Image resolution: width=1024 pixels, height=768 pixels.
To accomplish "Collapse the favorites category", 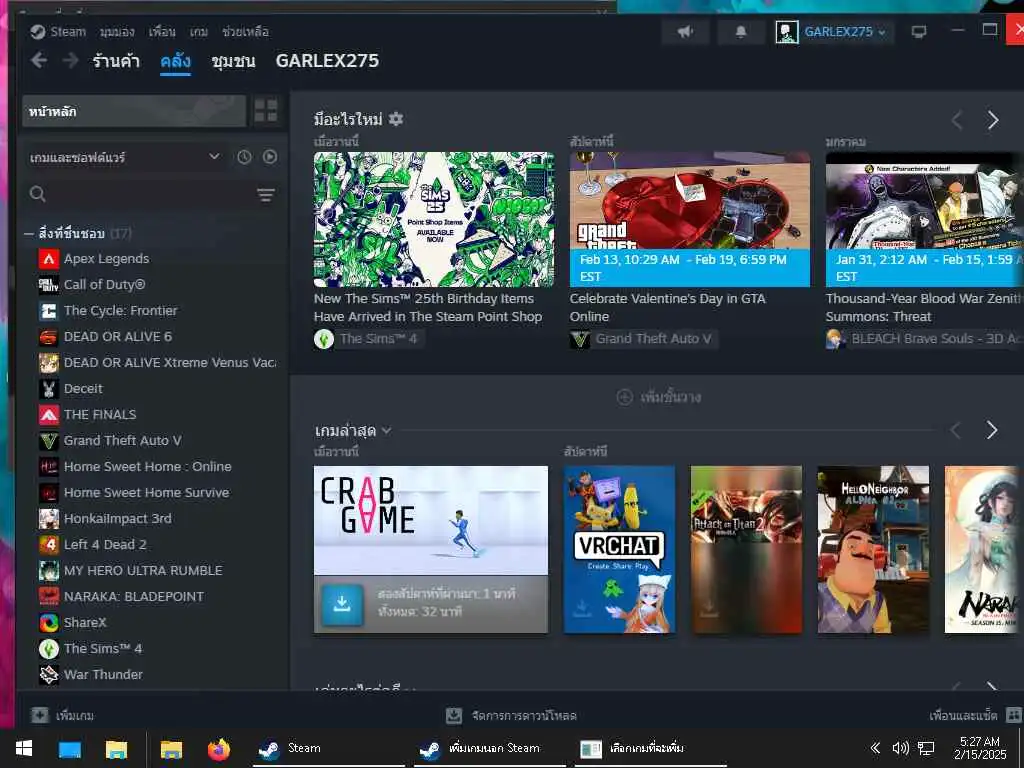I will tap(29, 233).
